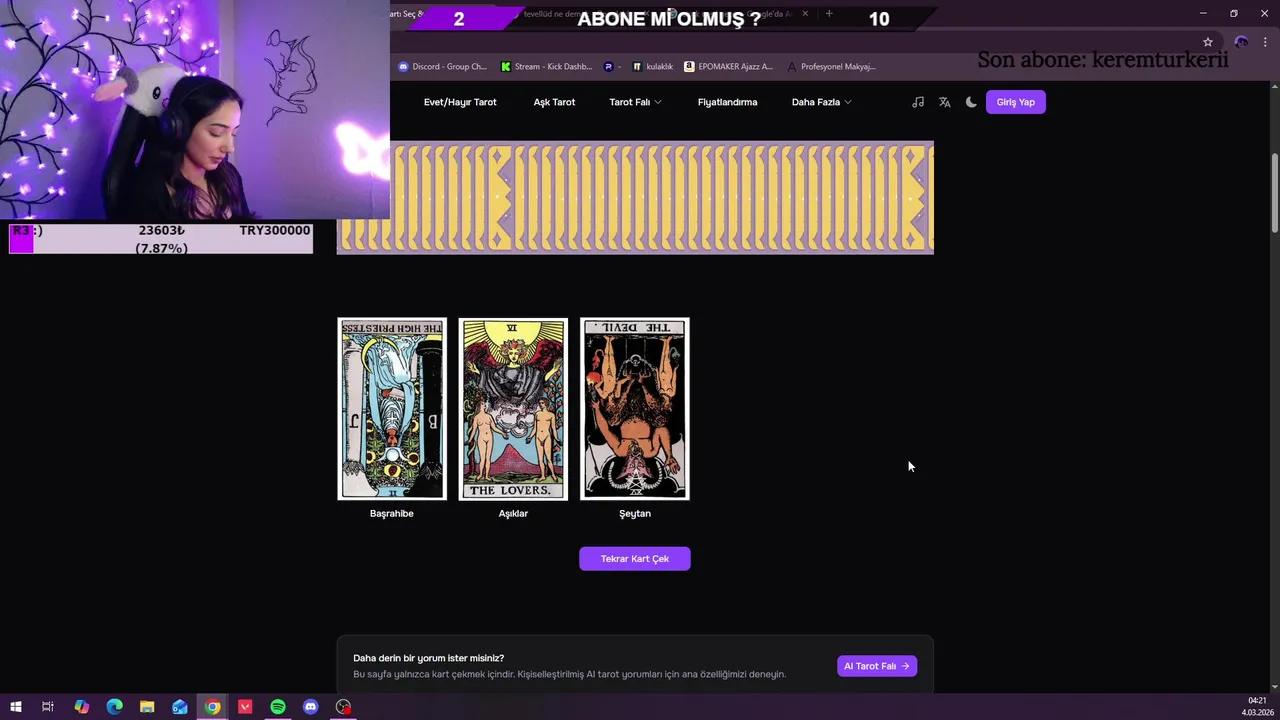The width and height of the screenshot is (1280, 720).
Task: Open Discord - Group Ch... bookmark
Action: [442, 67]
